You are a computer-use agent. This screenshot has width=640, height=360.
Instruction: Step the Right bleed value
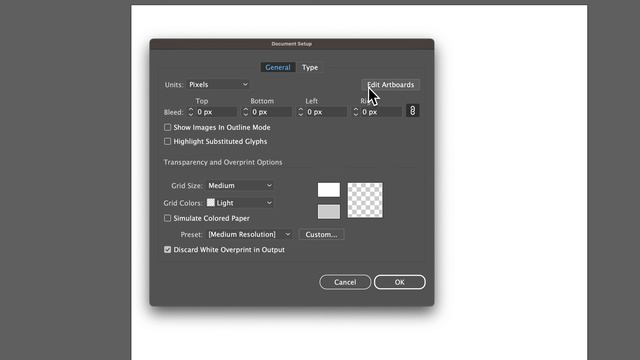pyautogui.click(x=356, y=112)
